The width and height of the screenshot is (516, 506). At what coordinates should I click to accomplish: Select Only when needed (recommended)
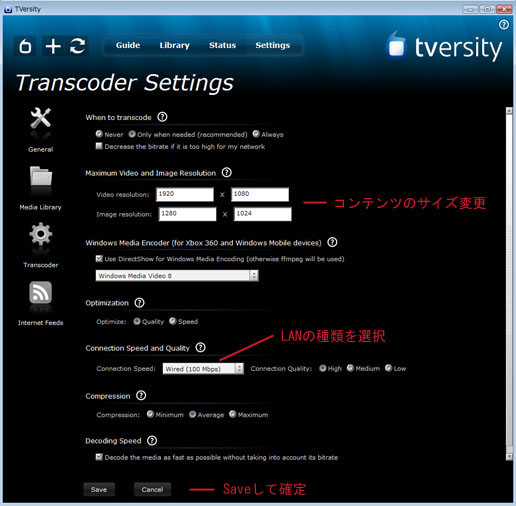(x=132, y=134)
